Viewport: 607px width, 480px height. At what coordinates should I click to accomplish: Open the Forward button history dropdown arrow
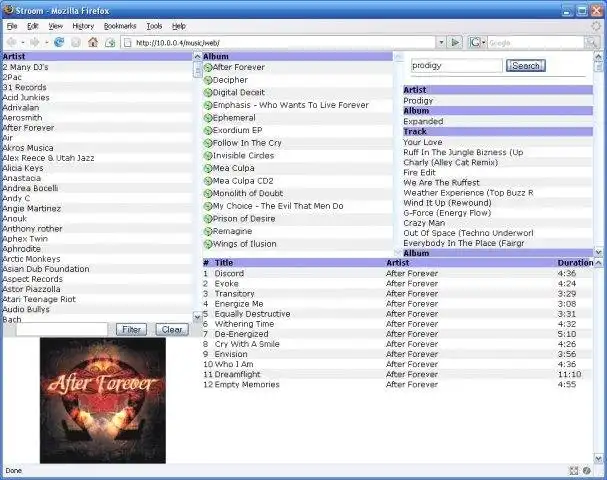(x=46, y=42)
